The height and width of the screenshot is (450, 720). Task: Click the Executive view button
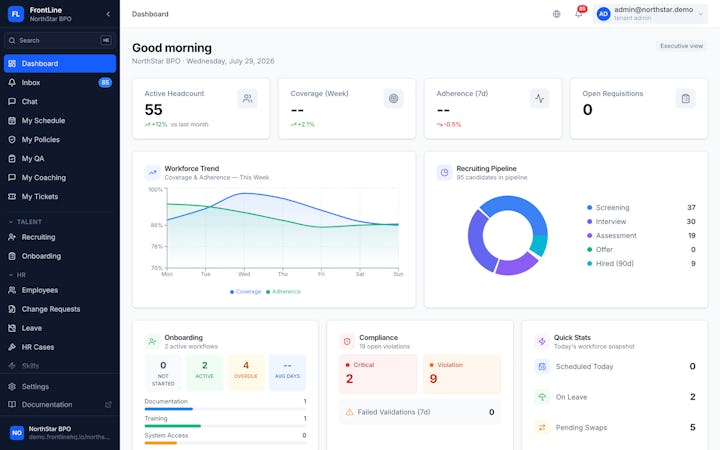[681, 46]
